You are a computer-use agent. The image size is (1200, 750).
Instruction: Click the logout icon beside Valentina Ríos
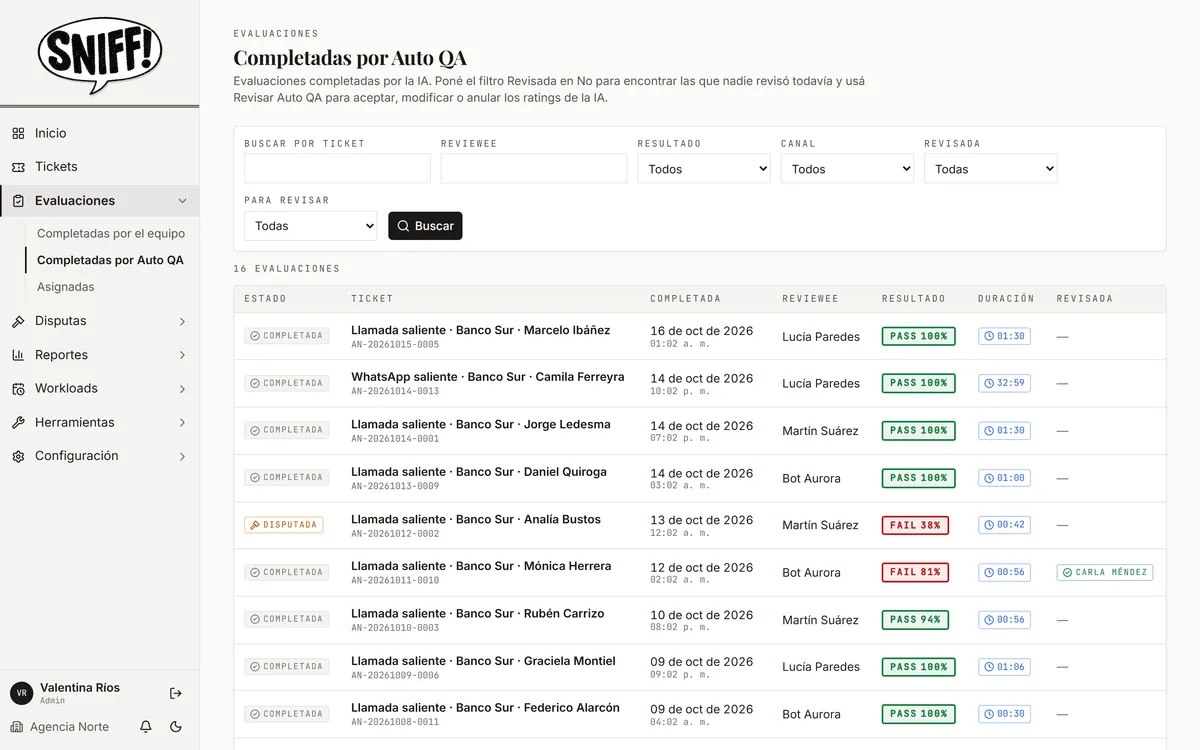coord(176,693)
